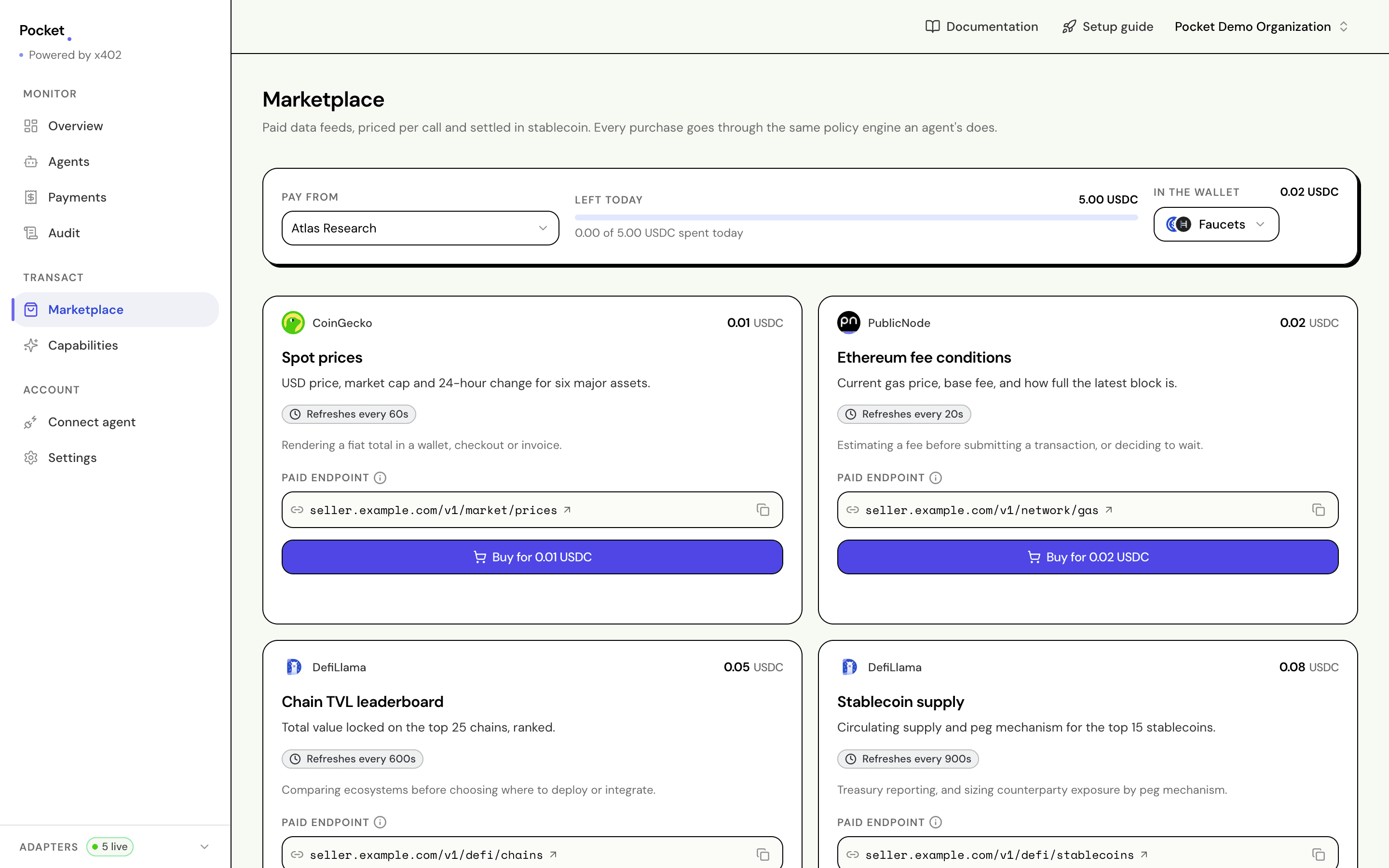The width and height of the screenshot is (1389, 868).
Task: Click "Refreshes every 600s" chip
Action: coord(353,759)
